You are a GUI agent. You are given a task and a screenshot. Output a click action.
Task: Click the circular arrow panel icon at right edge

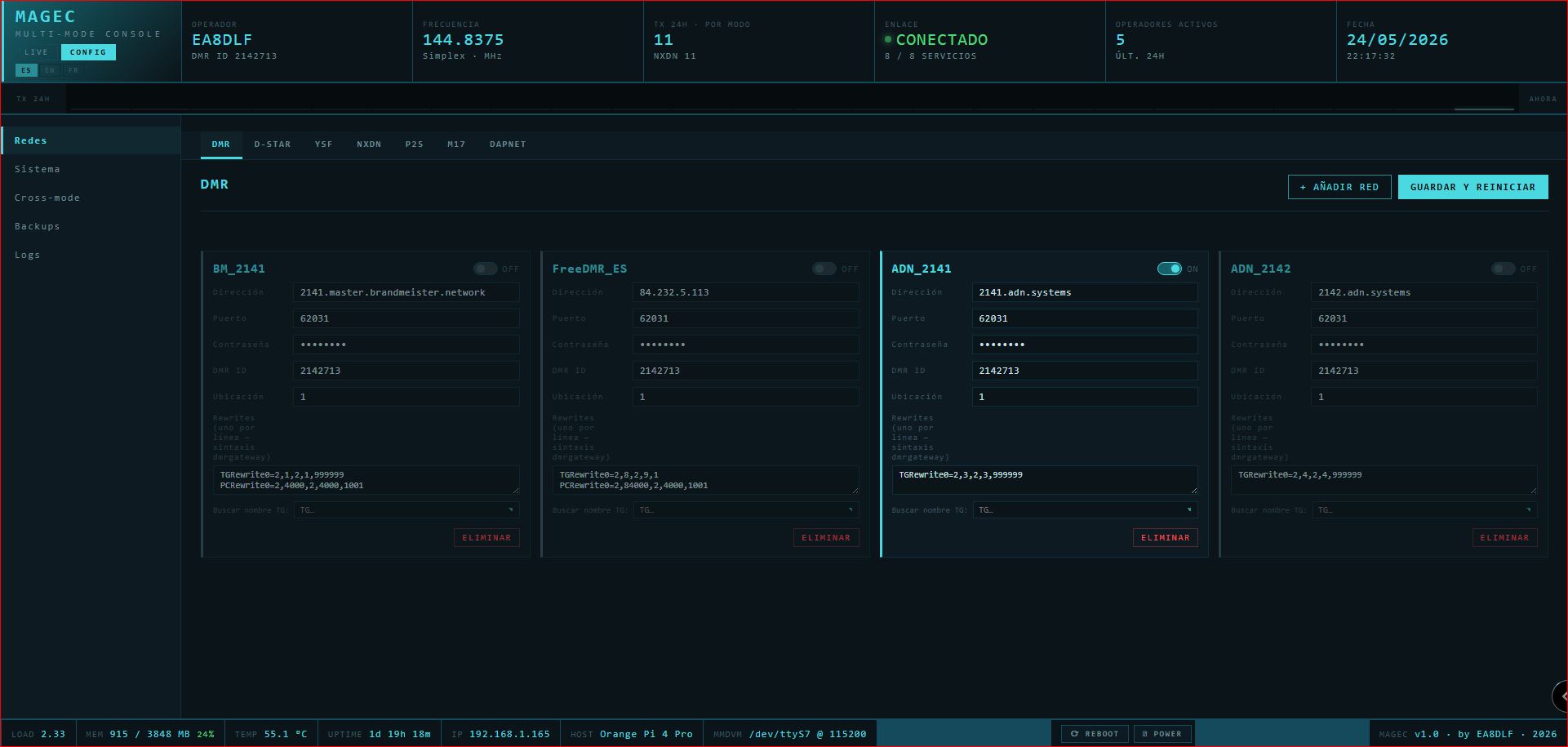(x=1560, y=696)
